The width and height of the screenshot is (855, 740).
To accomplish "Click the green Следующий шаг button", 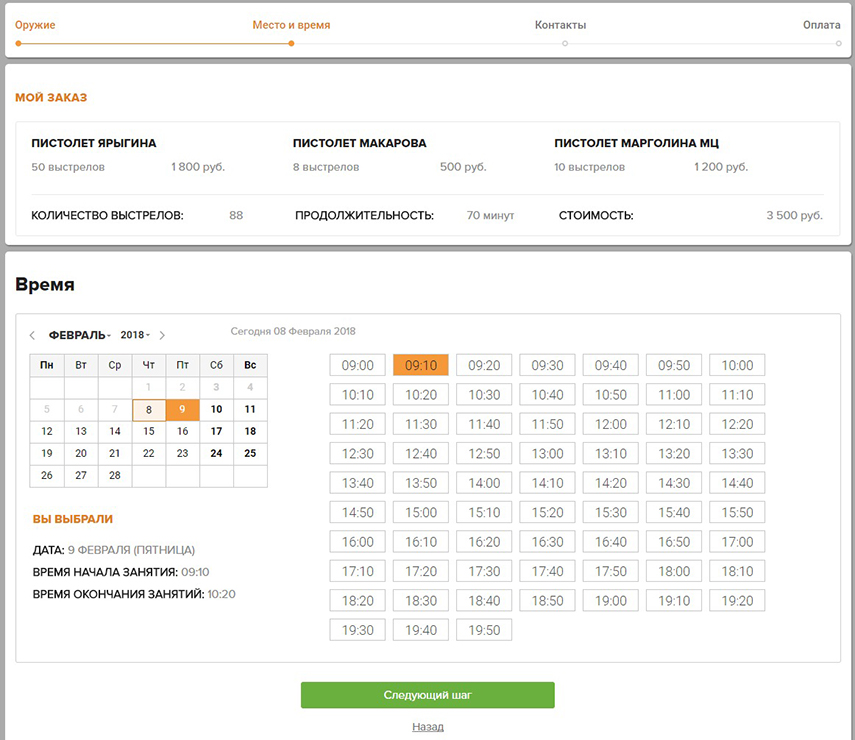I will click(x=428, y=695).
